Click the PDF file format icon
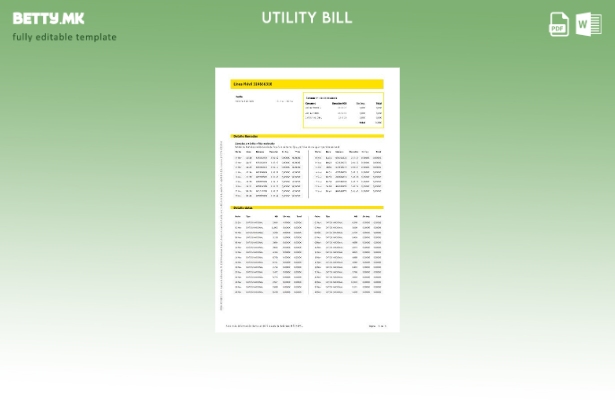Screen dimensions: 615x400 [559, 25]
